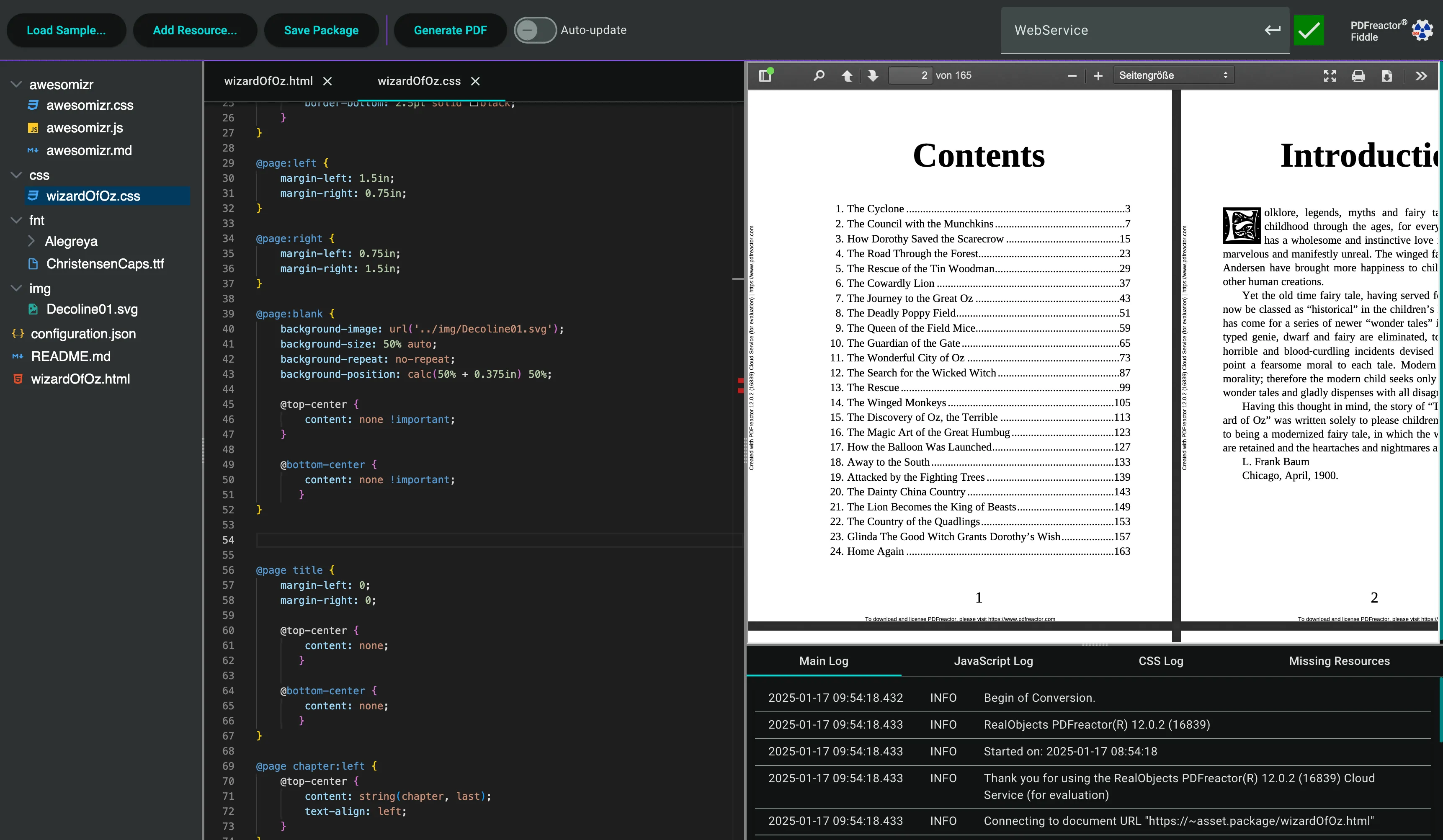Open README.md in the file tree

tap(70, 356)
